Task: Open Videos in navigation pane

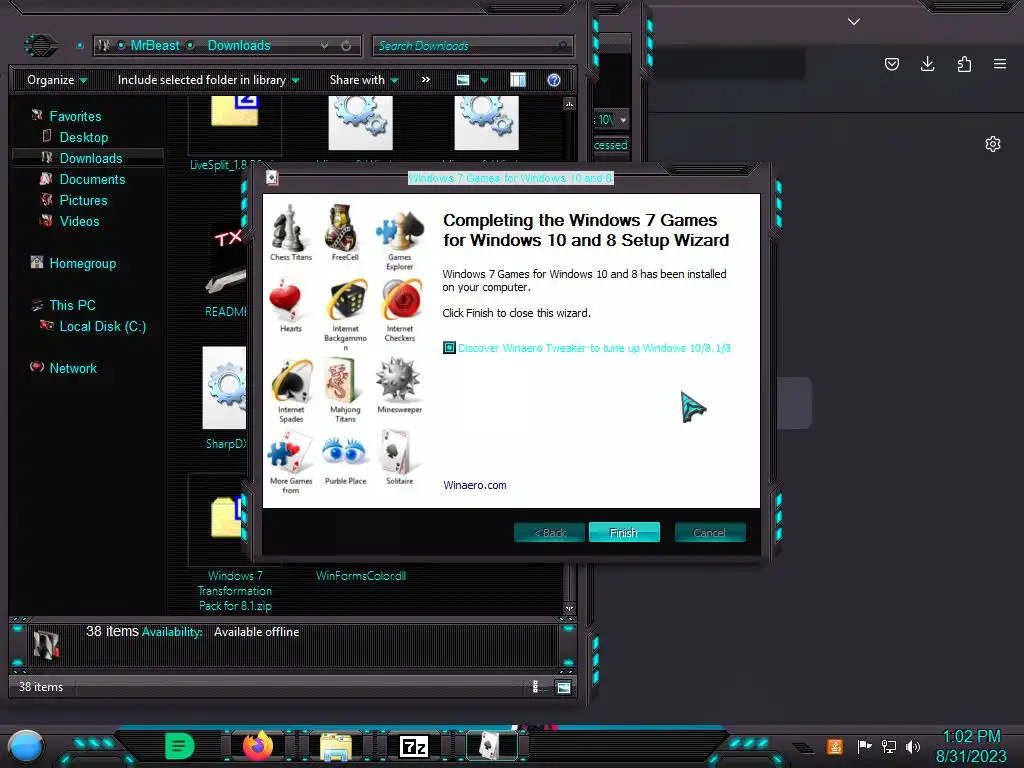Action: (79, 221)
